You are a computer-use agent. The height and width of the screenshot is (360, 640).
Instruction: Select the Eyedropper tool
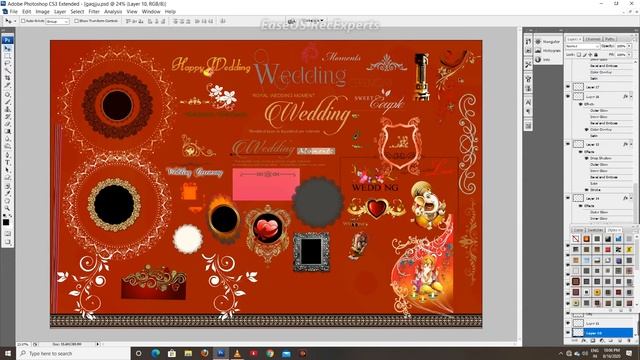click(x=7, y=193)
